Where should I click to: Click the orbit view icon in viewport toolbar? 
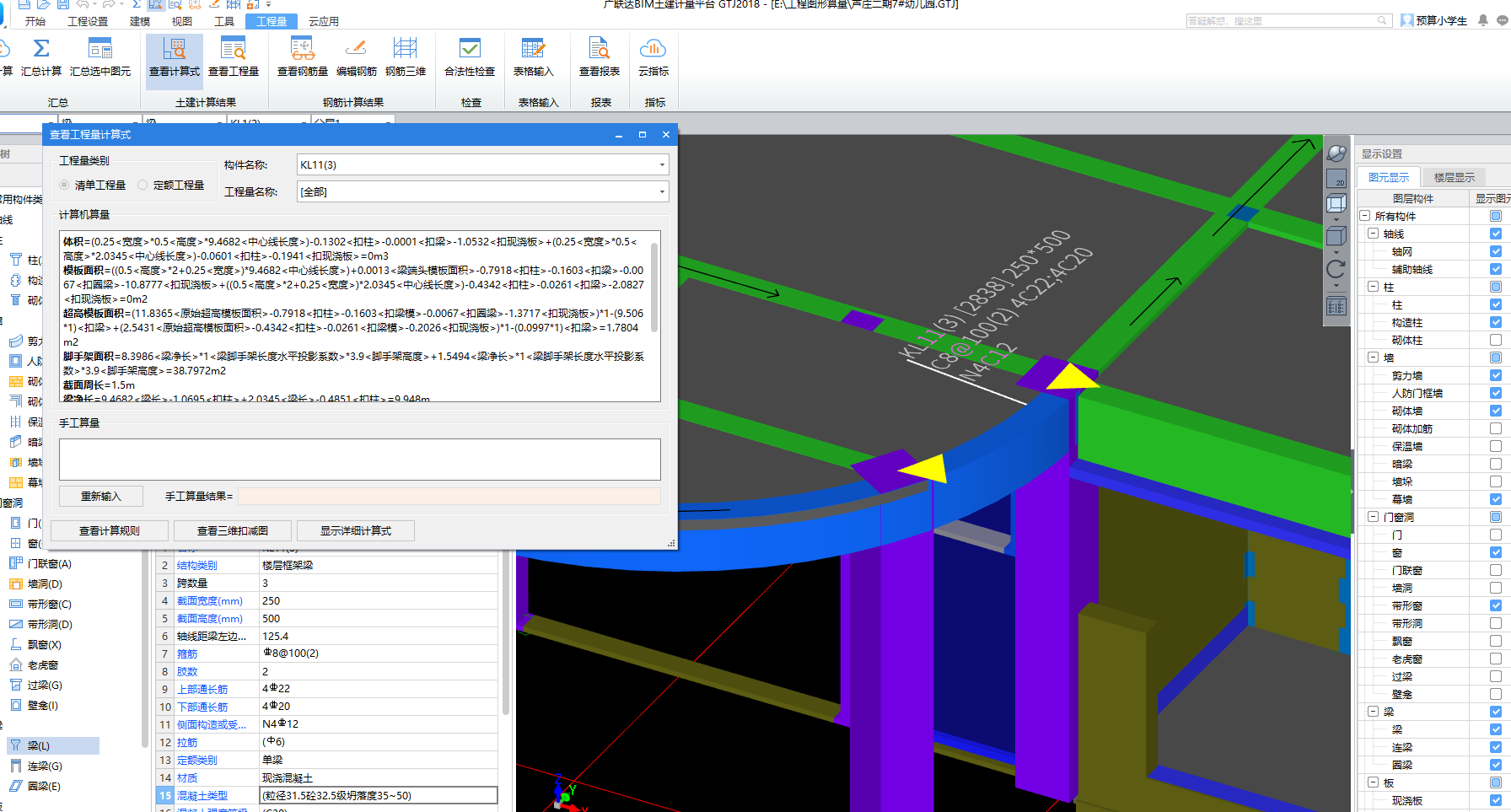1336,153
